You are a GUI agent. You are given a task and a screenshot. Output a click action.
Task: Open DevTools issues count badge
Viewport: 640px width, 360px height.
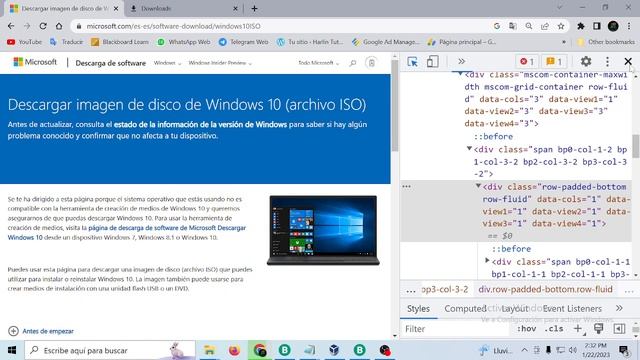554,62
